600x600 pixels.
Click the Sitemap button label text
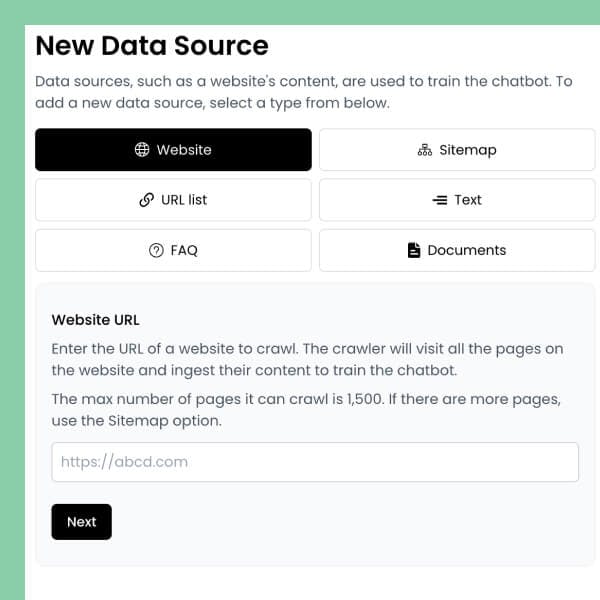coord(468,150)
